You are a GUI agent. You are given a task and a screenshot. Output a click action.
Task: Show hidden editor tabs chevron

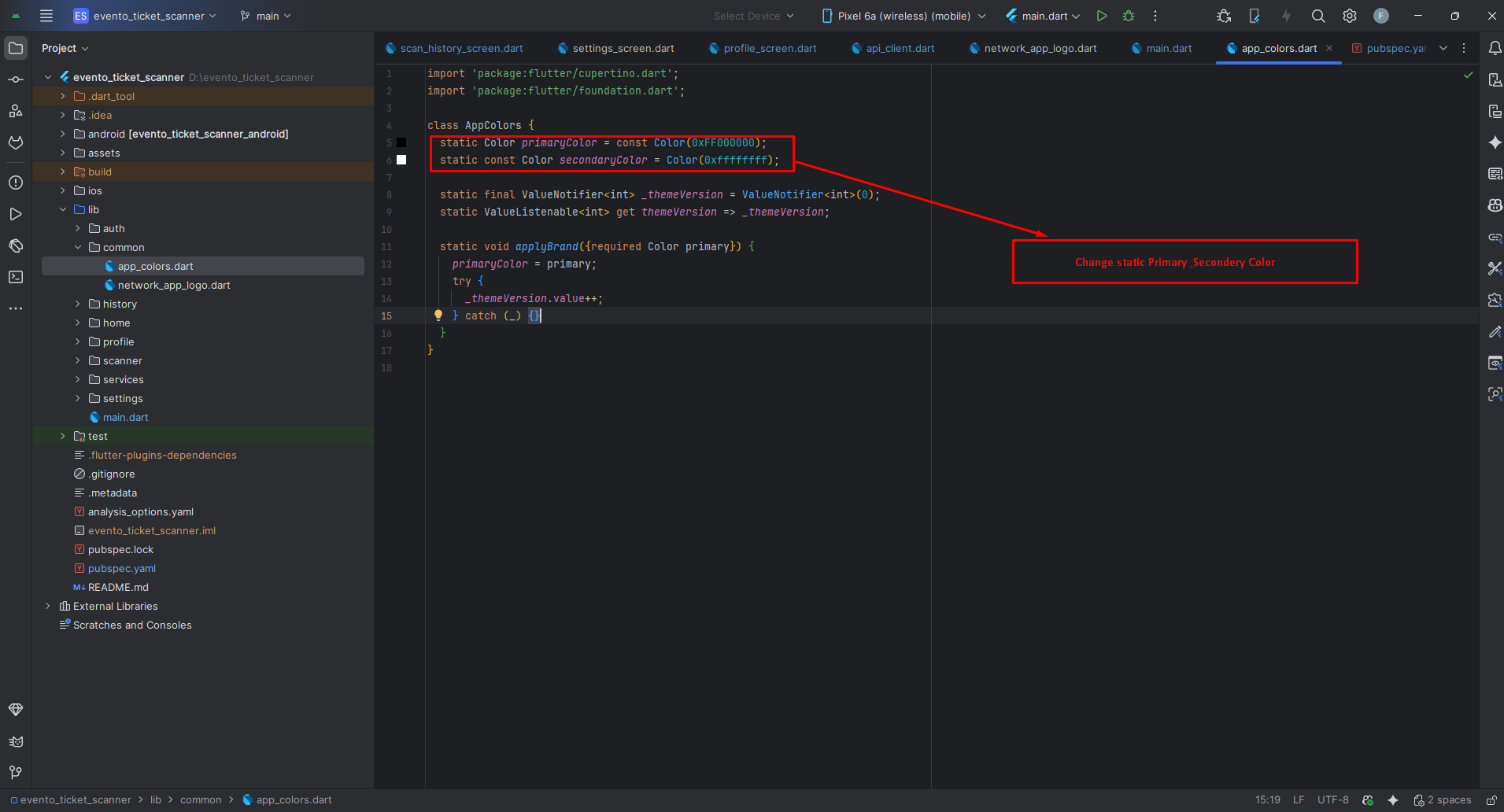coord(1443,48)
